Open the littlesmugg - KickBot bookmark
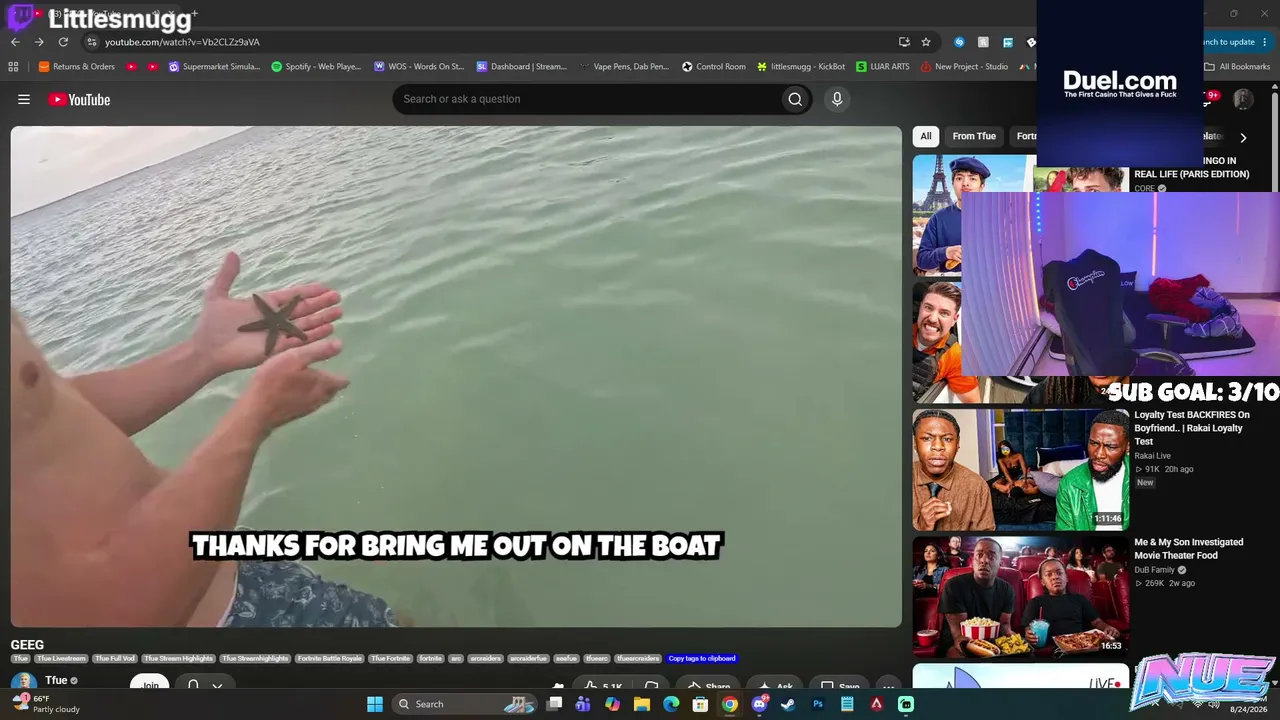1280x720 pixels. (x=801, y=67)
